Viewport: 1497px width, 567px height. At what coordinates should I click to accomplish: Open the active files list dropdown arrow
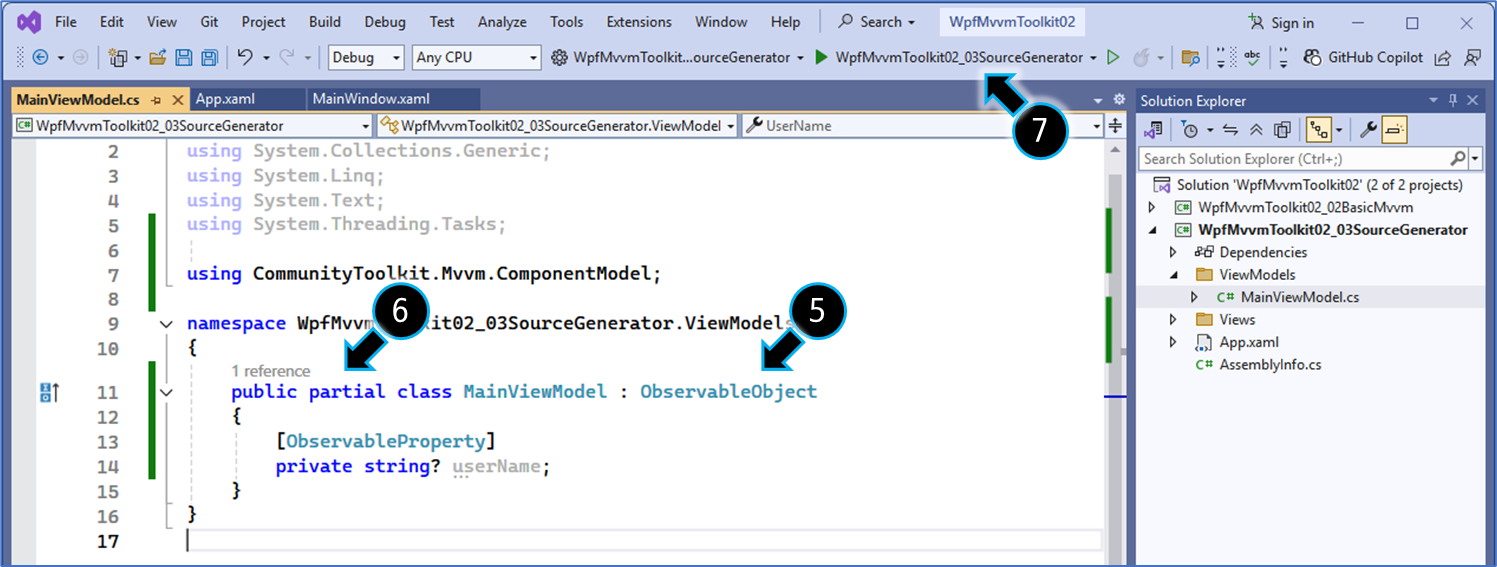point(1098,101)
